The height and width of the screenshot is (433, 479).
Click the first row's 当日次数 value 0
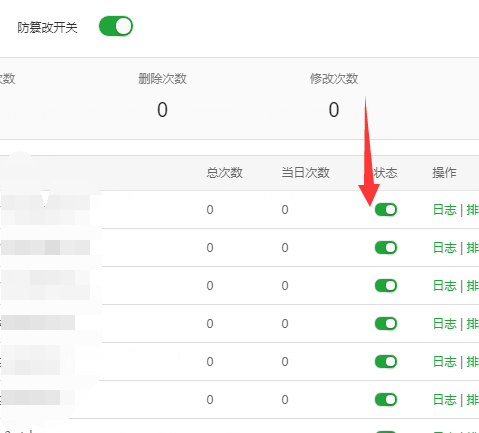pos(285,210)
